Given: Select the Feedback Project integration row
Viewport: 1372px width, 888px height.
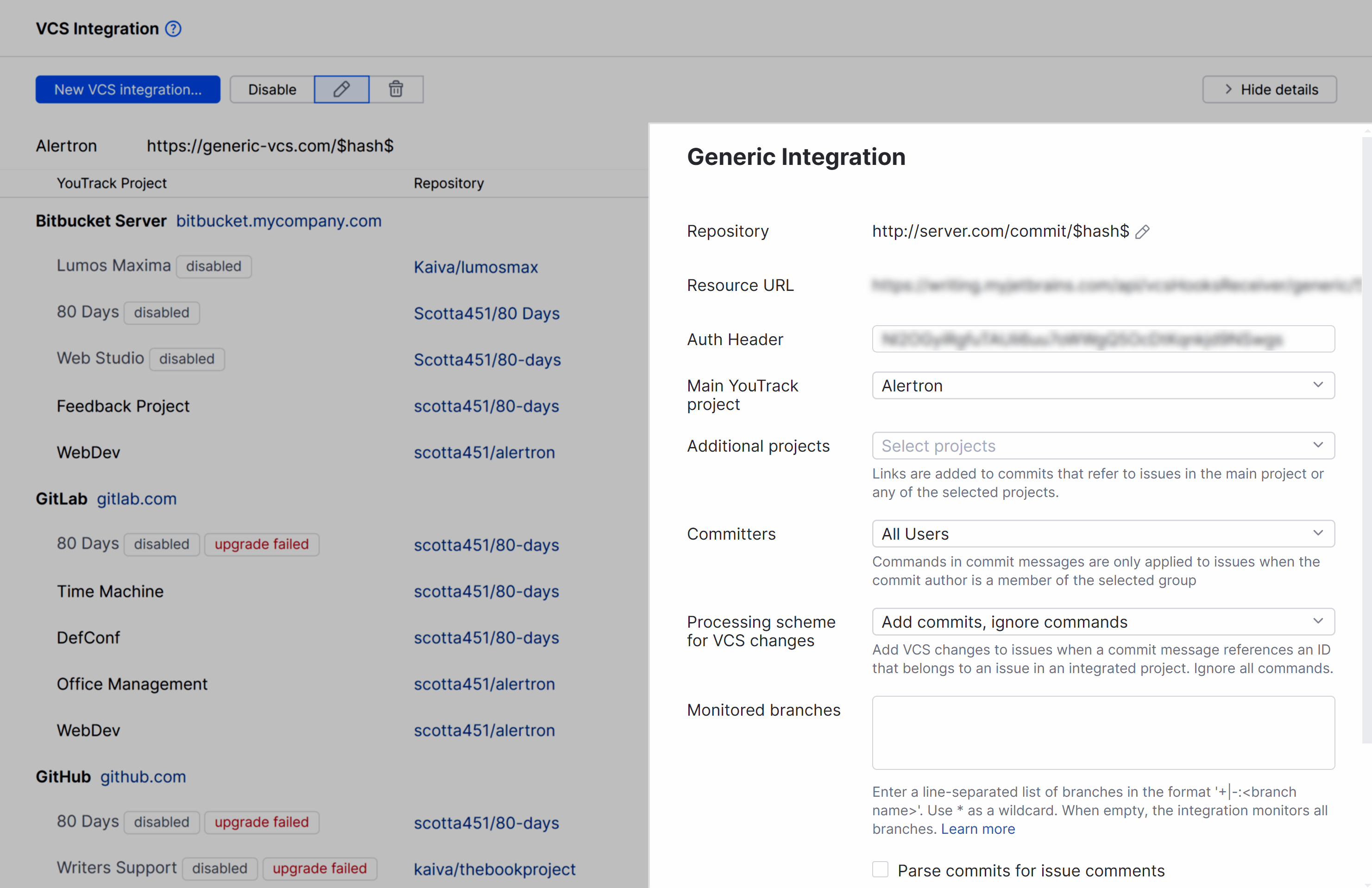Looking at the screenshot, I should 123,406.
